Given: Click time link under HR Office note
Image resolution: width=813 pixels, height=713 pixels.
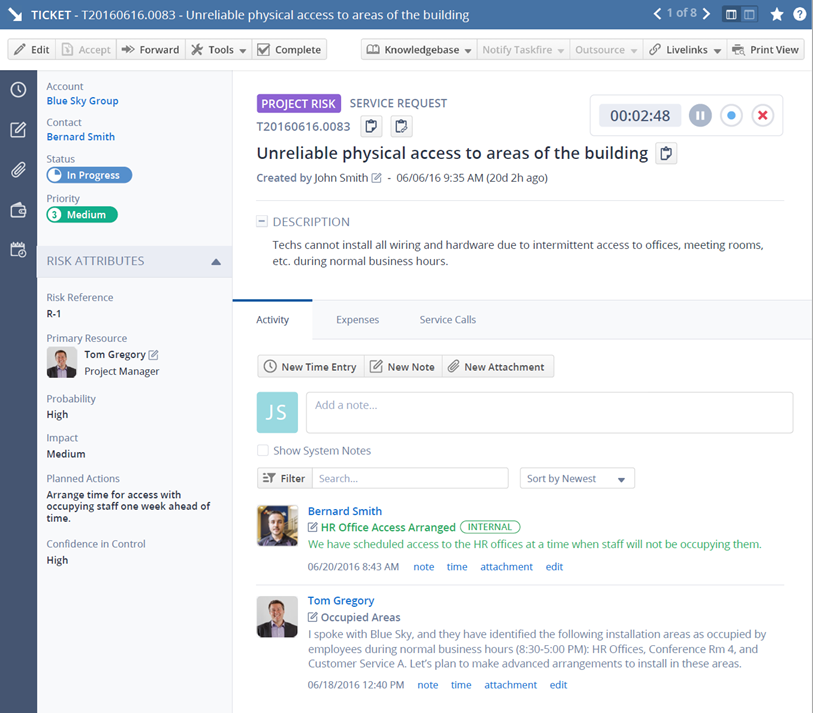Looking at the screenshot, I should click(x=457, y=567).
